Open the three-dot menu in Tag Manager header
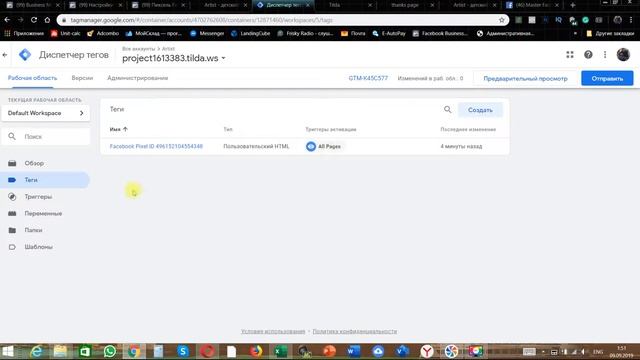640x360 pixels. click(x=605, y=54)
